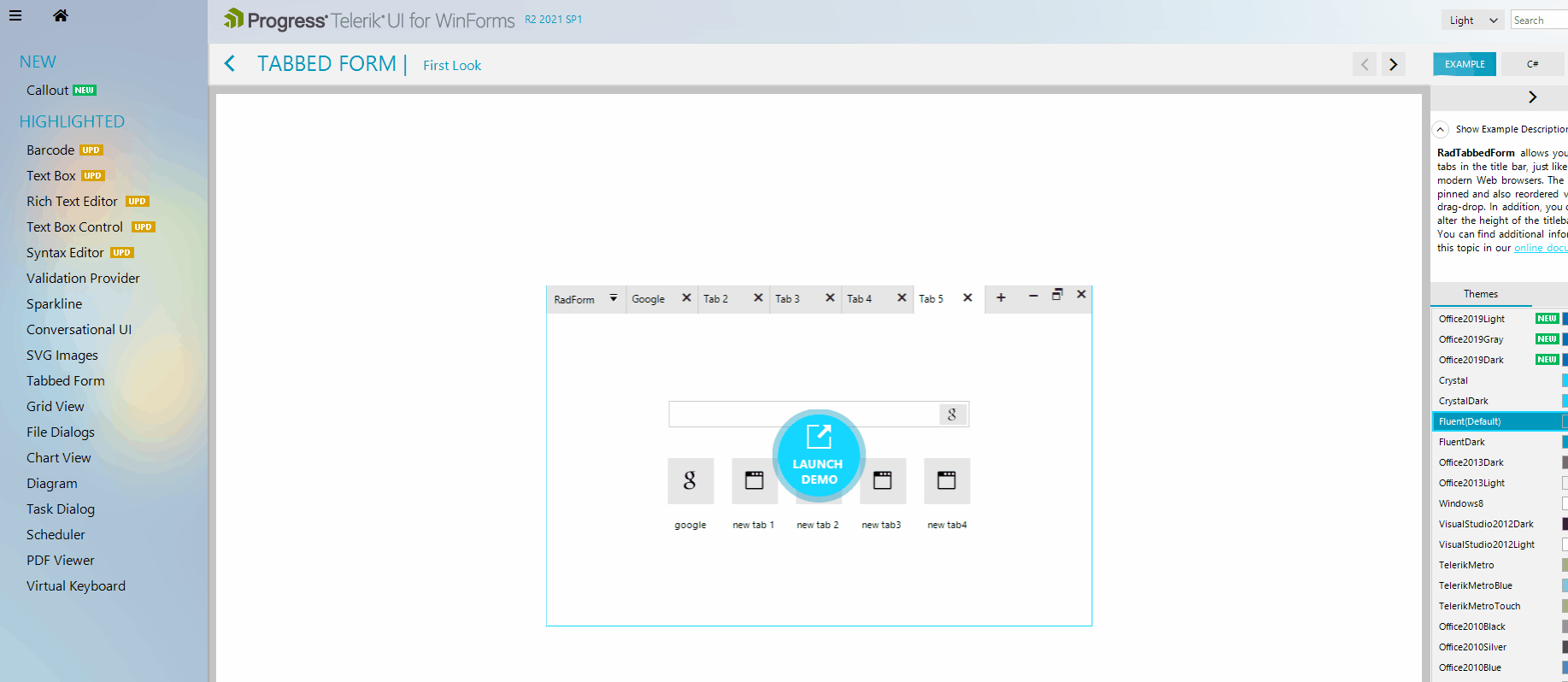
Task: Open the new tab 1 thumbnail
Action: pos(755,480)
